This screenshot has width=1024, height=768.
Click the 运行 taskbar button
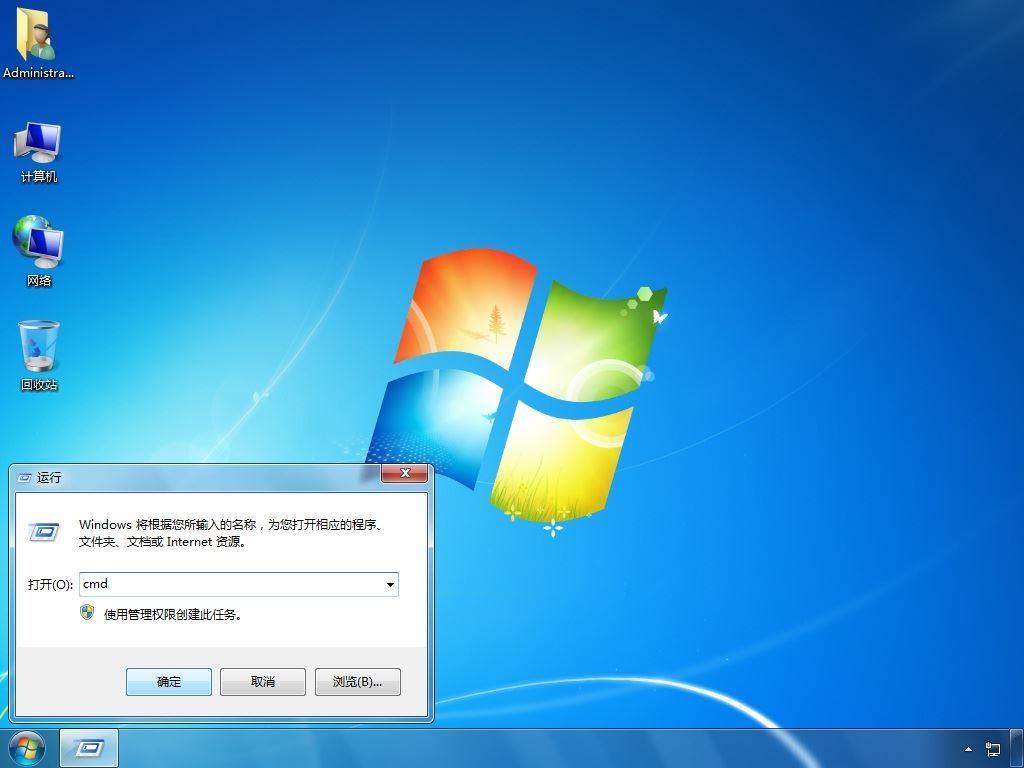coord(89,748)
